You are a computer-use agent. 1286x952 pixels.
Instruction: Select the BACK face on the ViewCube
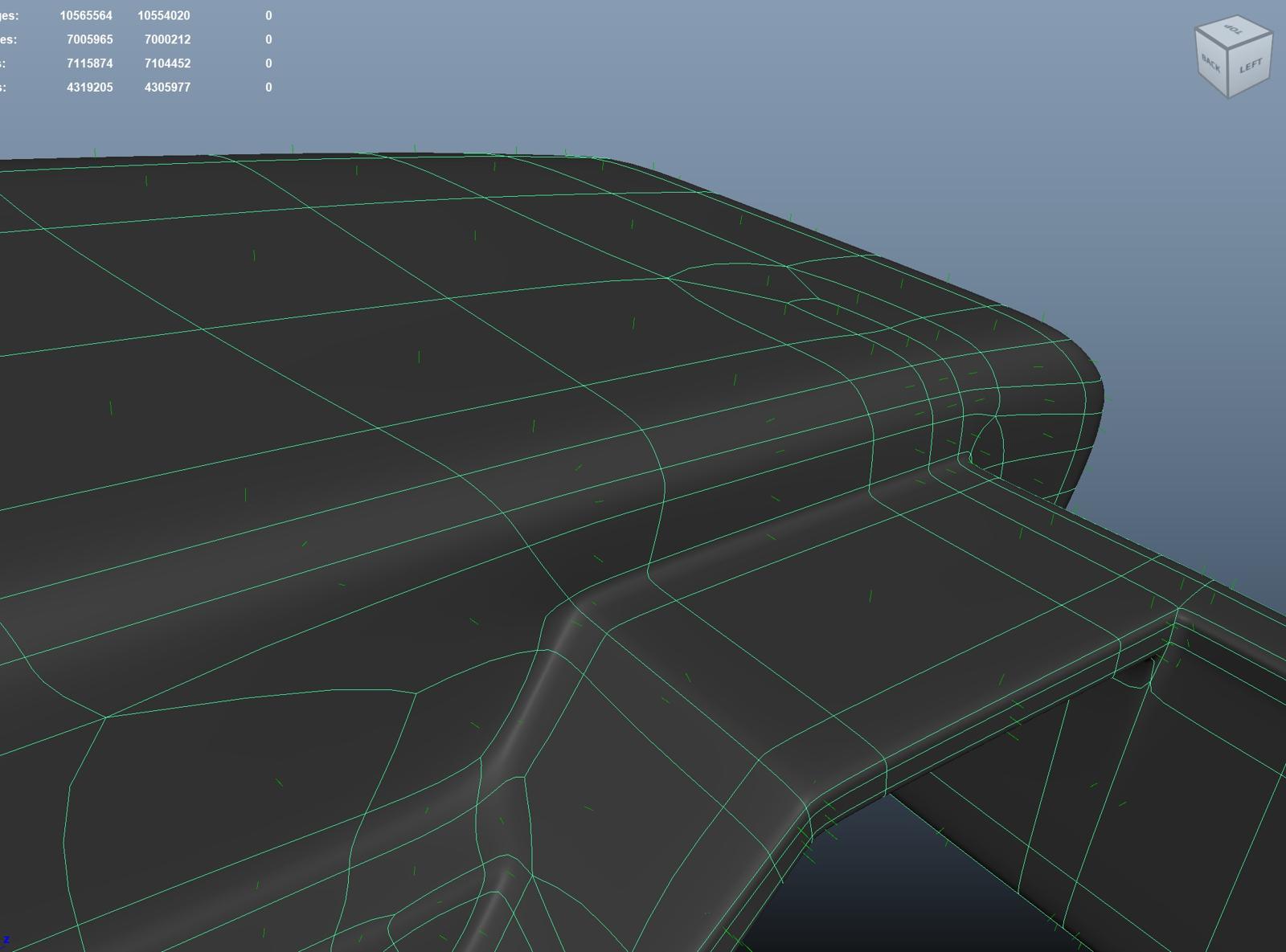click(1212, 63)
